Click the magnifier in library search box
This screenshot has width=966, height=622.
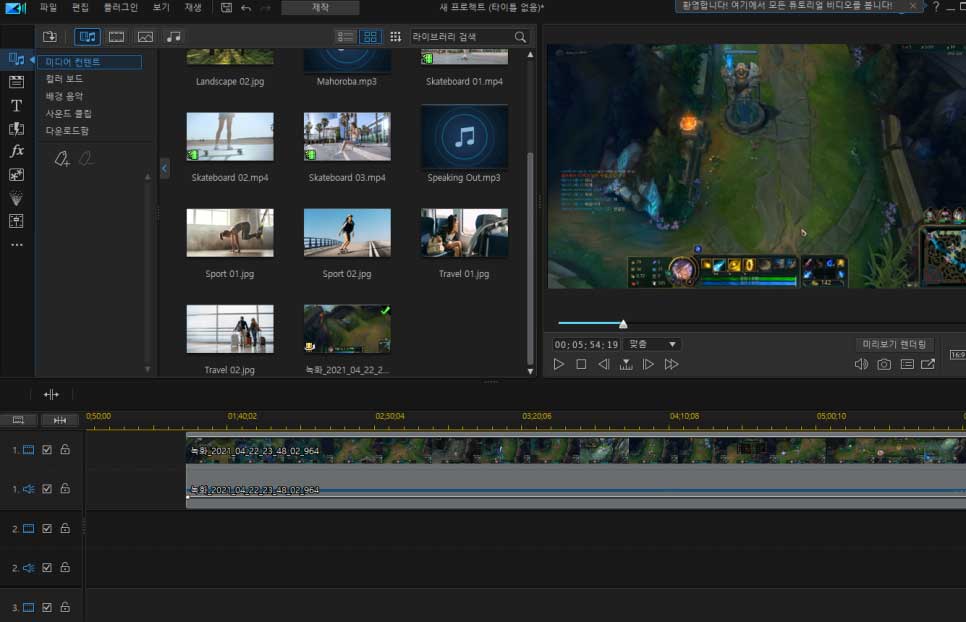coord(520,37)
